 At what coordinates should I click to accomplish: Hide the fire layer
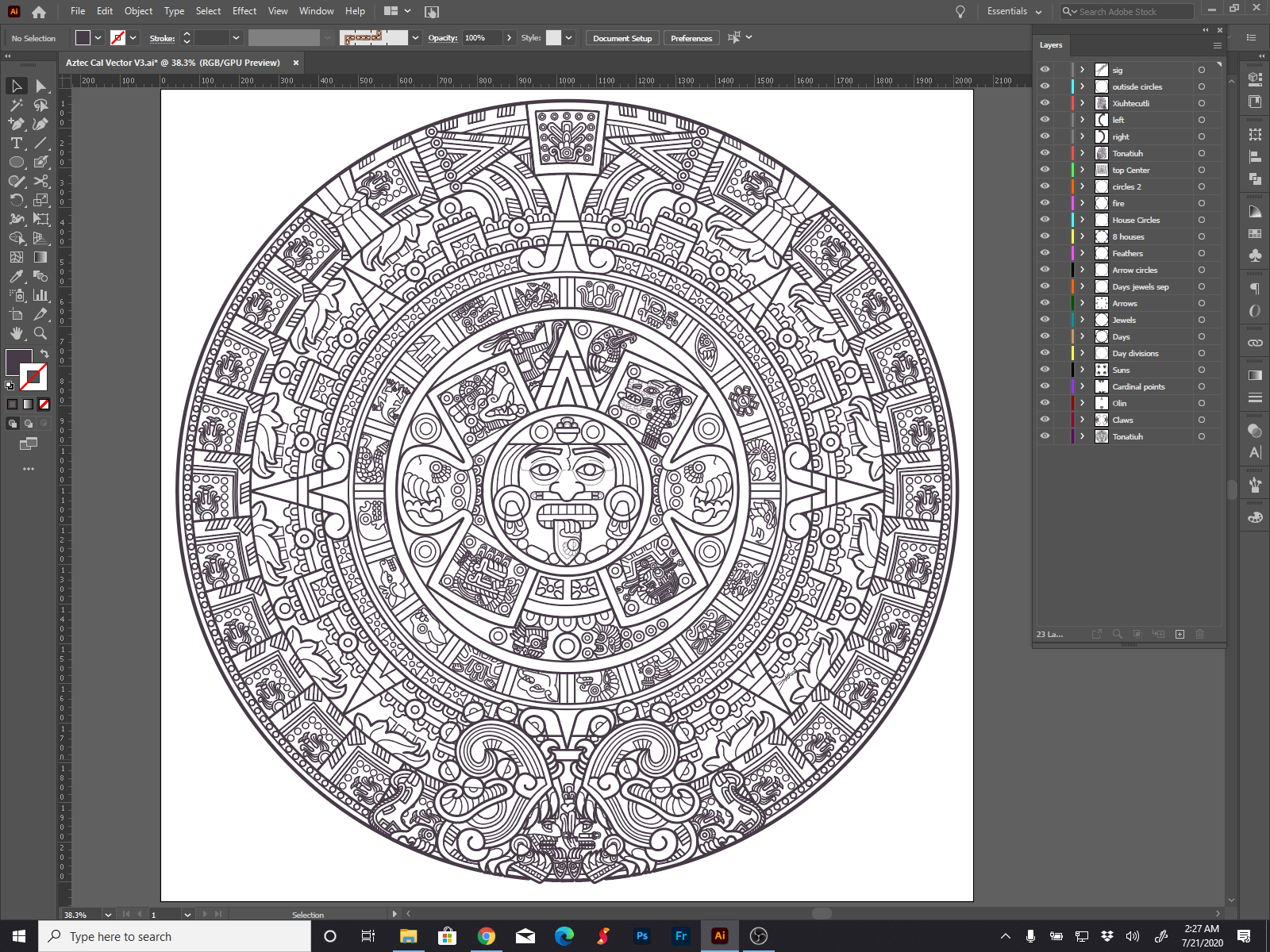tap(1045, 203)
